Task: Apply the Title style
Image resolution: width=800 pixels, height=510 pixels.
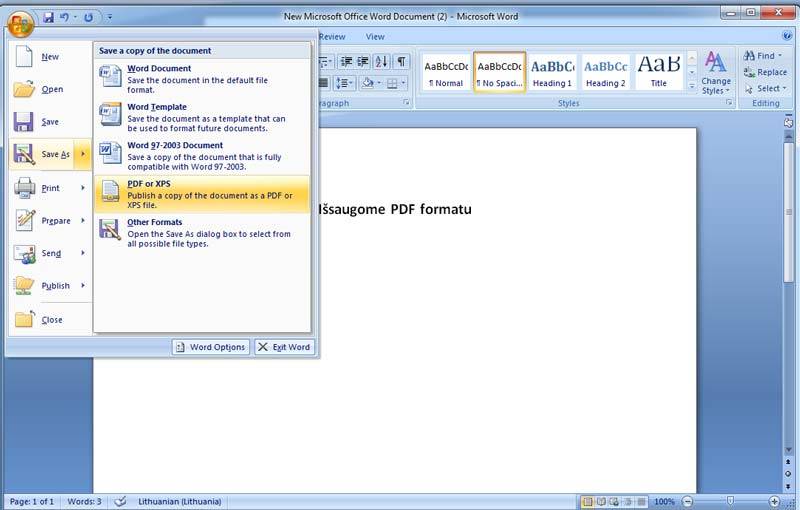Action: point(659,72)
